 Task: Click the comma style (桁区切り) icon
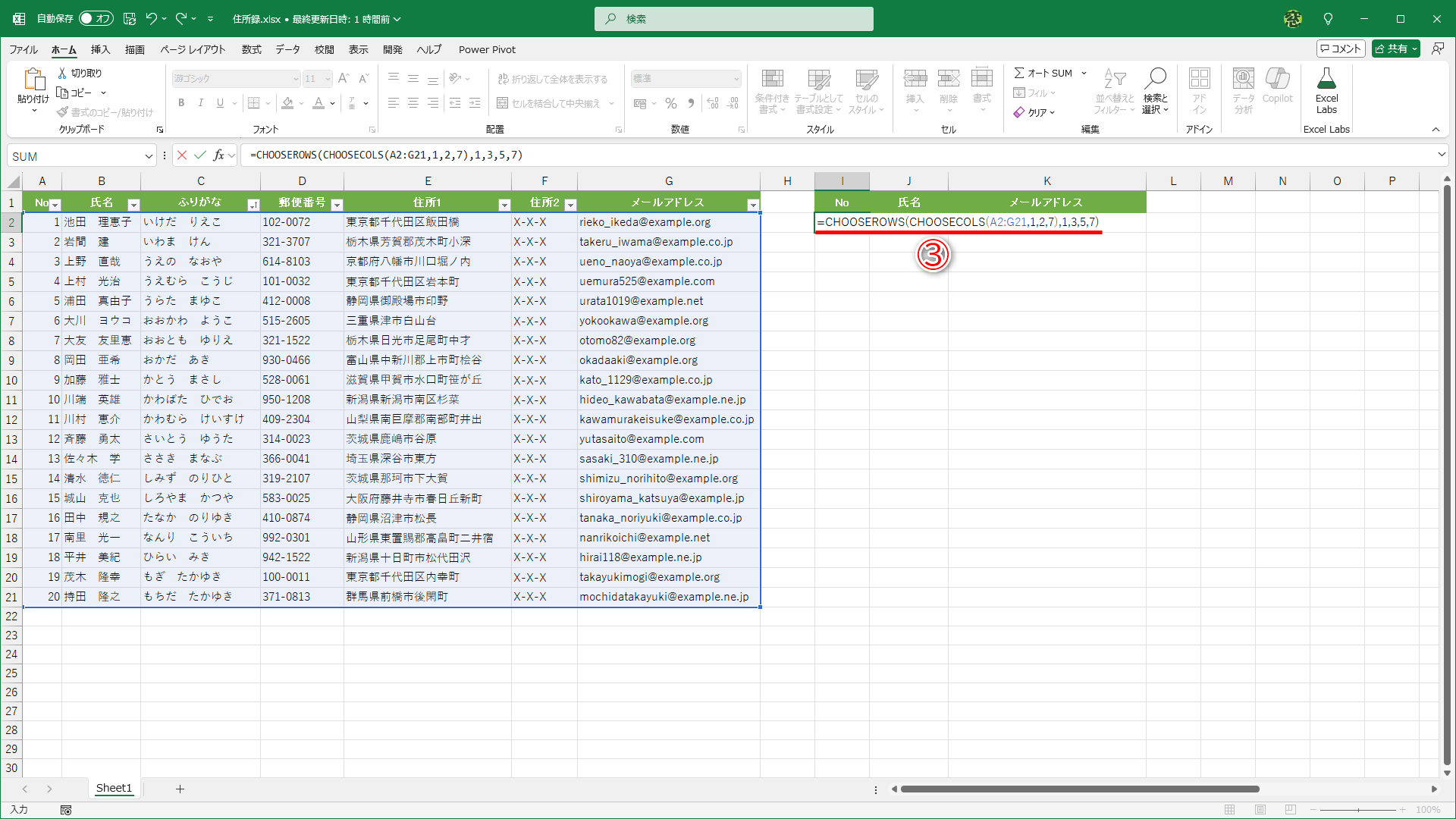691,103
